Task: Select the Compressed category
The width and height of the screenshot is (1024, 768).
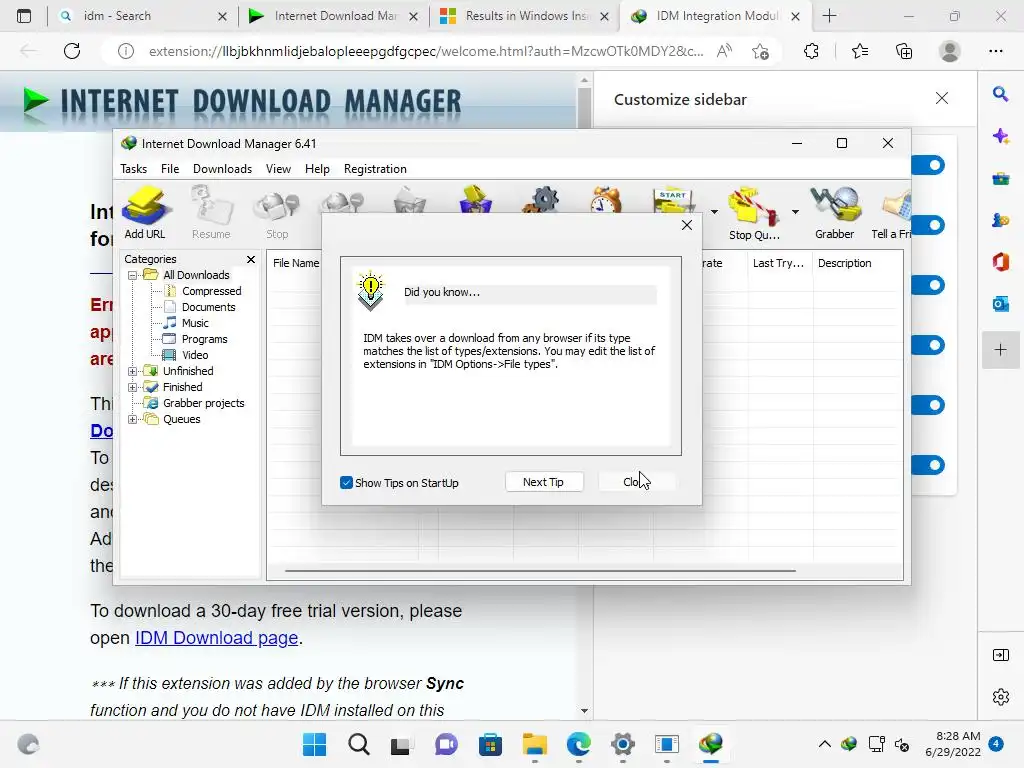Action: tap(211, 291)
